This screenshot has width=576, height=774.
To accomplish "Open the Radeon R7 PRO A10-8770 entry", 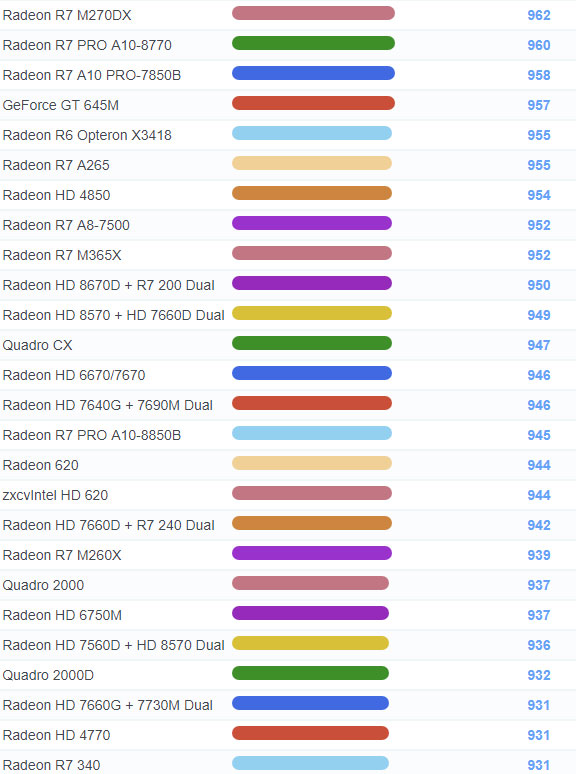I will (87, 45).
